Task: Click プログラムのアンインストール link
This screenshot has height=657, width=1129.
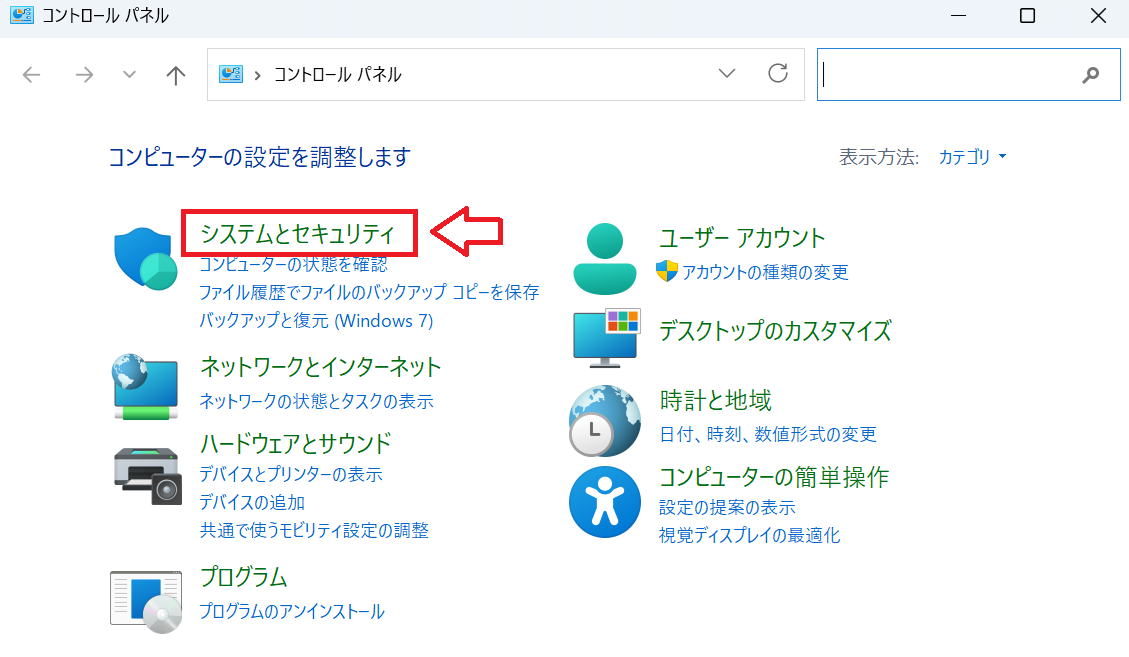Action: click(x=292, y=612)
